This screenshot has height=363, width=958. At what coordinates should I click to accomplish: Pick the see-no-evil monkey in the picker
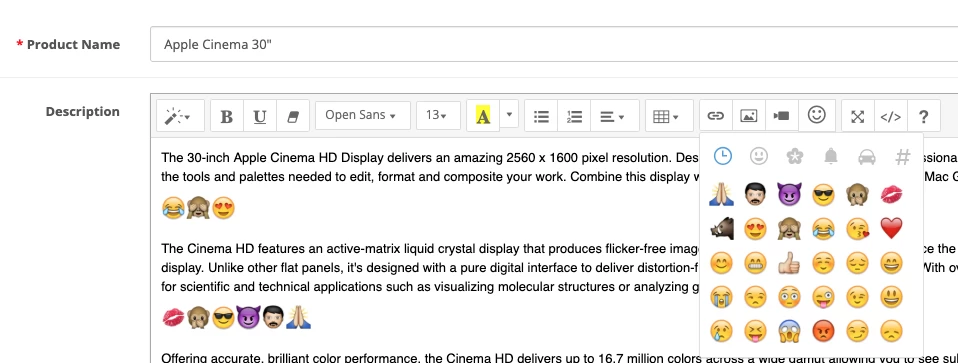[x=789, y=229]
